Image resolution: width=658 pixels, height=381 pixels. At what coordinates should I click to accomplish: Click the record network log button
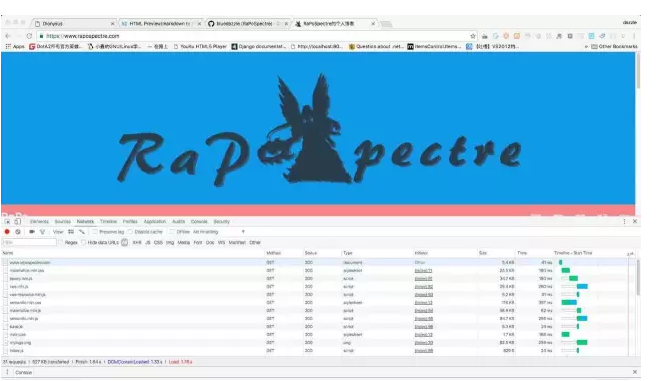tap(7, 232)
